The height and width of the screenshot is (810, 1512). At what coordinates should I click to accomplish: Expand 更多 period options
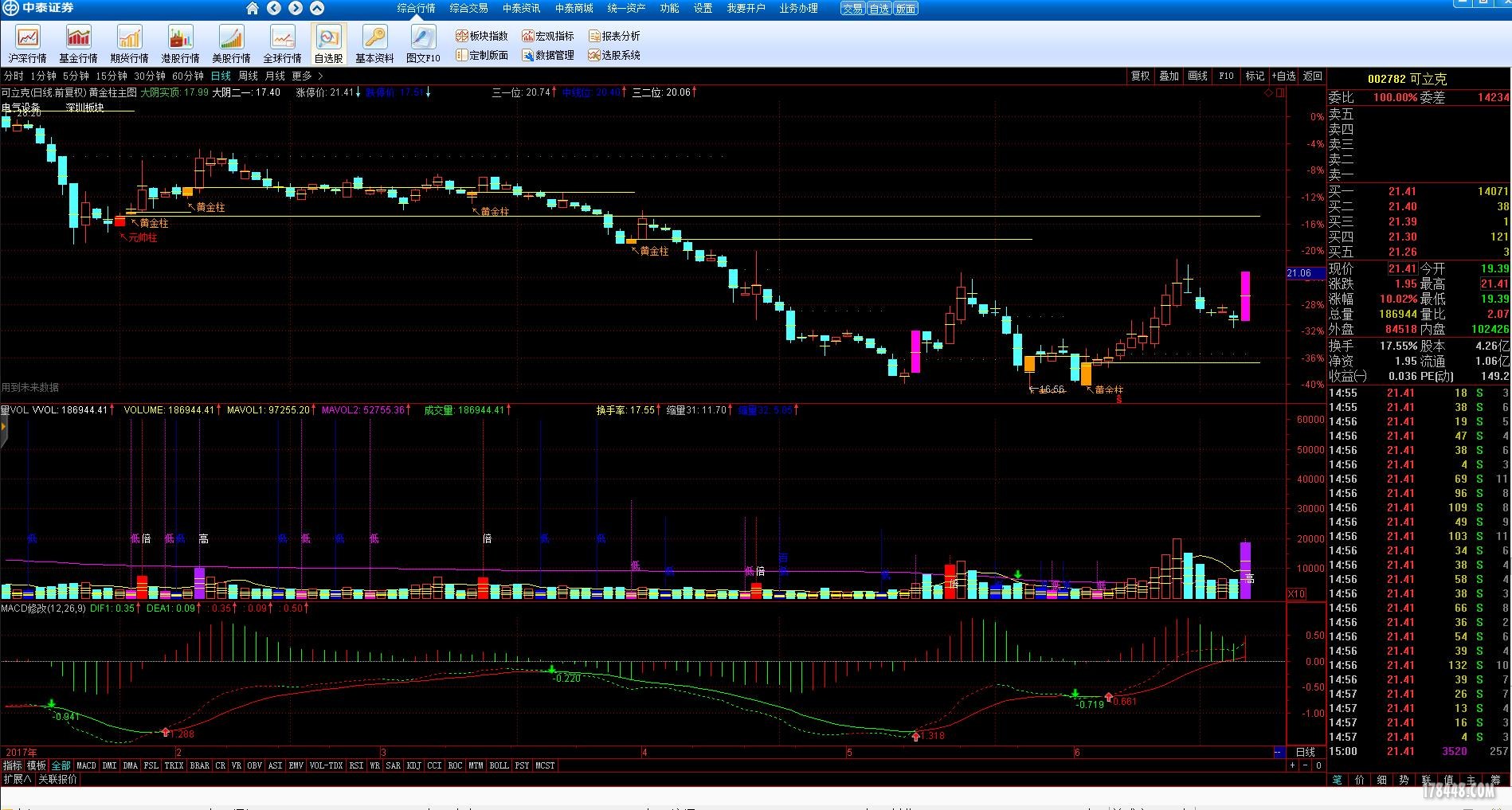307,76
